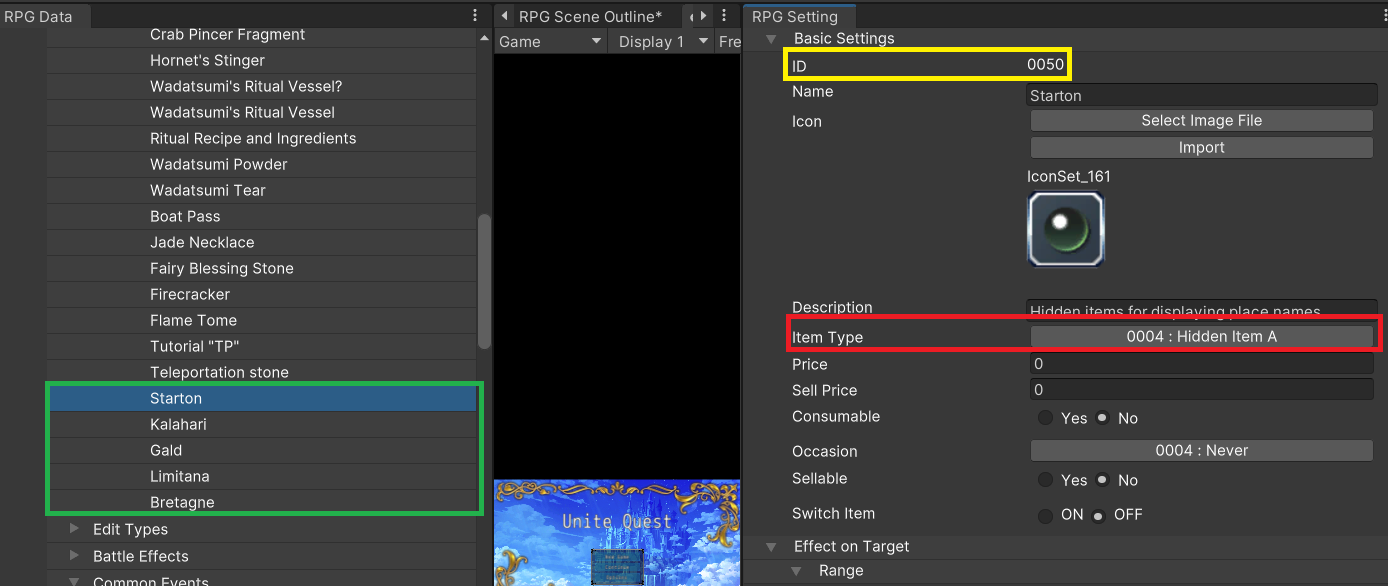
Task: Select the Teleportation stone item
Action: pyautogui.click(x=262, y=372)
